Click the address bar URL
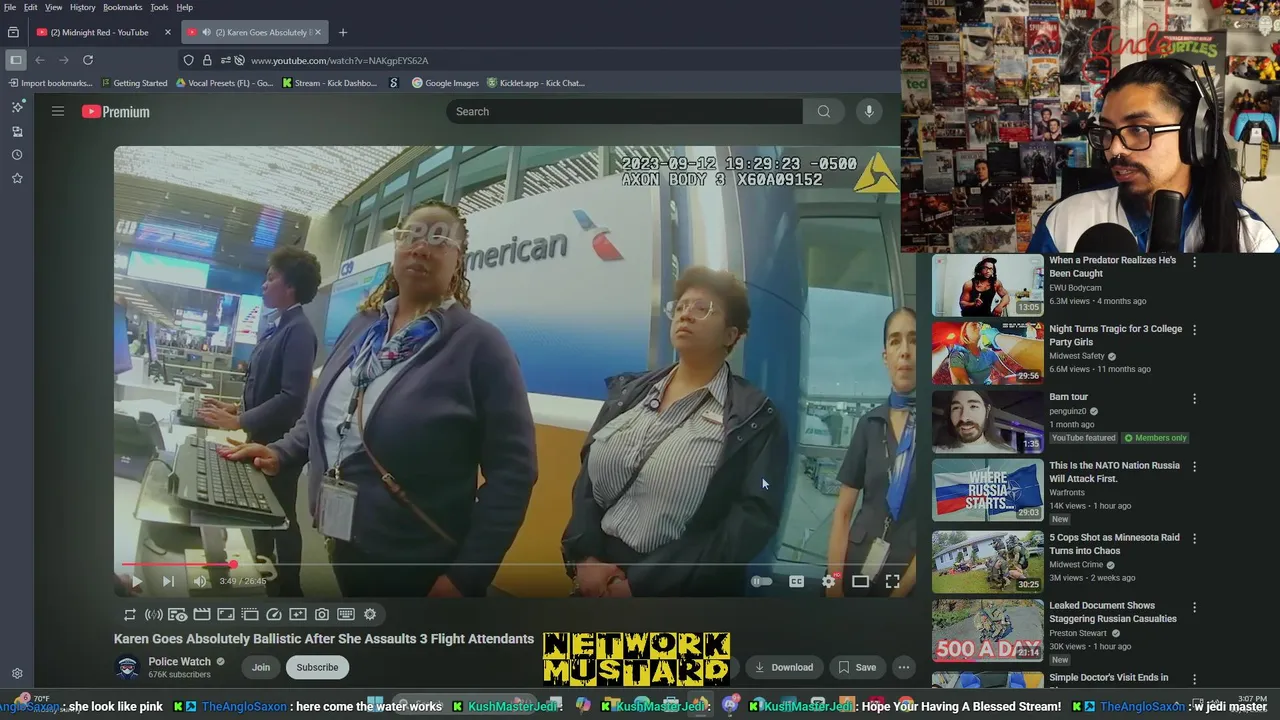Viewport: 1280px width, 720px height. [340, 60]
